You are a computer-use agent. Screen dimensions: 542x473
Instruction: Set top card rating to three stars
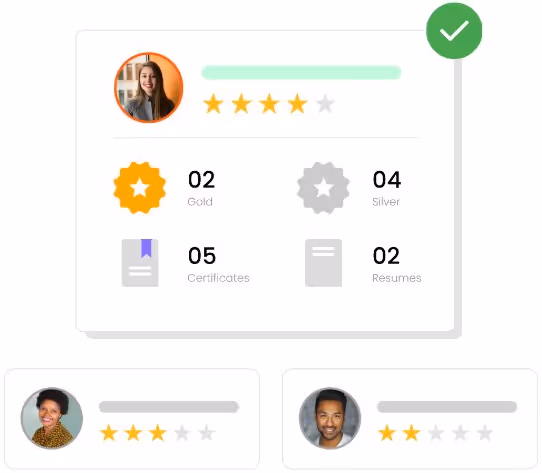(269, 103)
